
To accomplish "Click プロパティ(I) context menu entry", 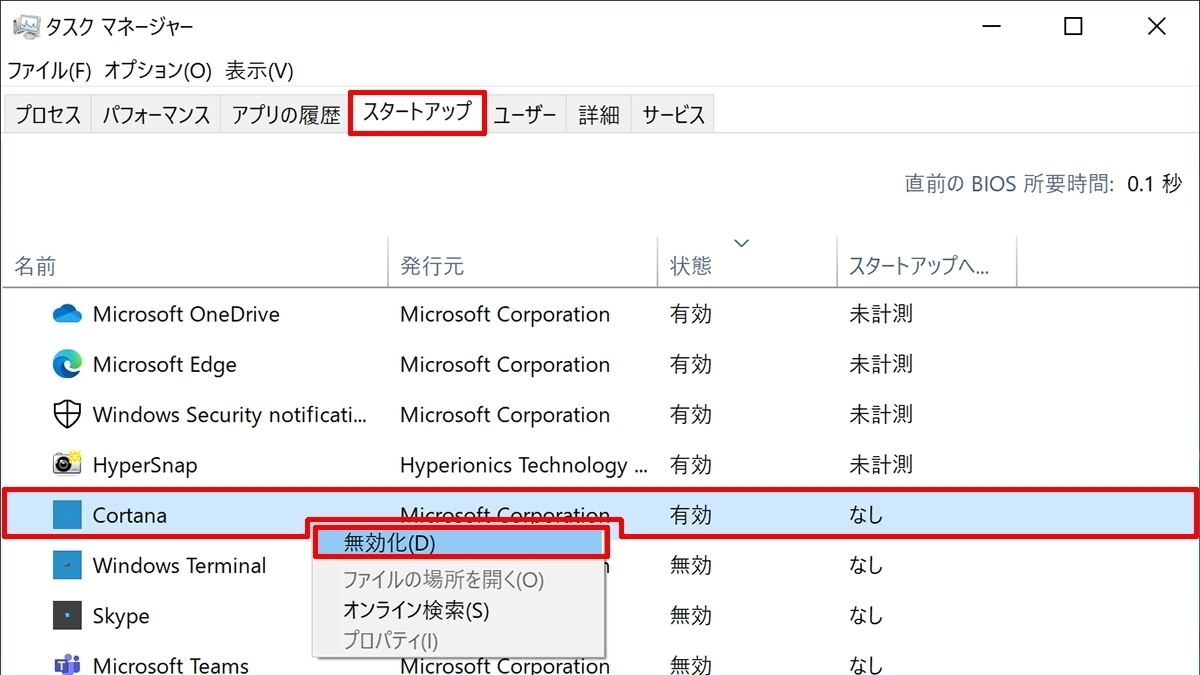I will click(x=459, y=641).
